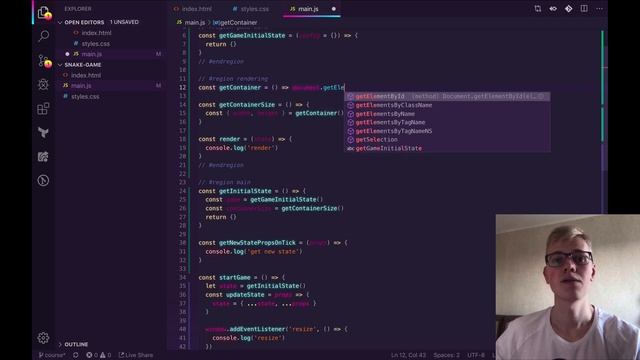Open the Run and Debug view
Viewport: 640px width, 360px height.
[43, 84]
